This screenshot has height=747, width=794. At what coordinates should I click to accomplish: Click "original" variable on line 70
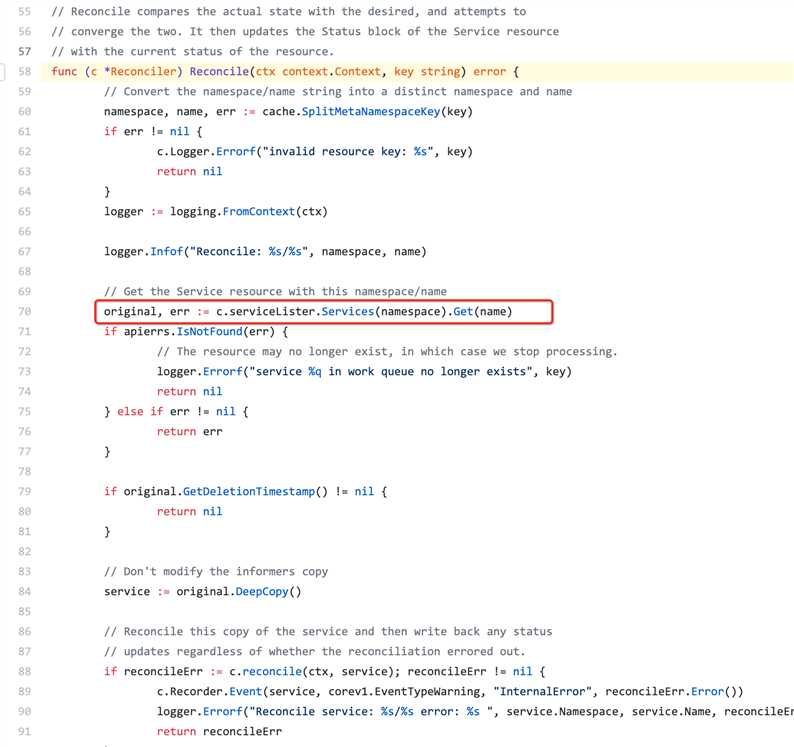click(130, 311)
